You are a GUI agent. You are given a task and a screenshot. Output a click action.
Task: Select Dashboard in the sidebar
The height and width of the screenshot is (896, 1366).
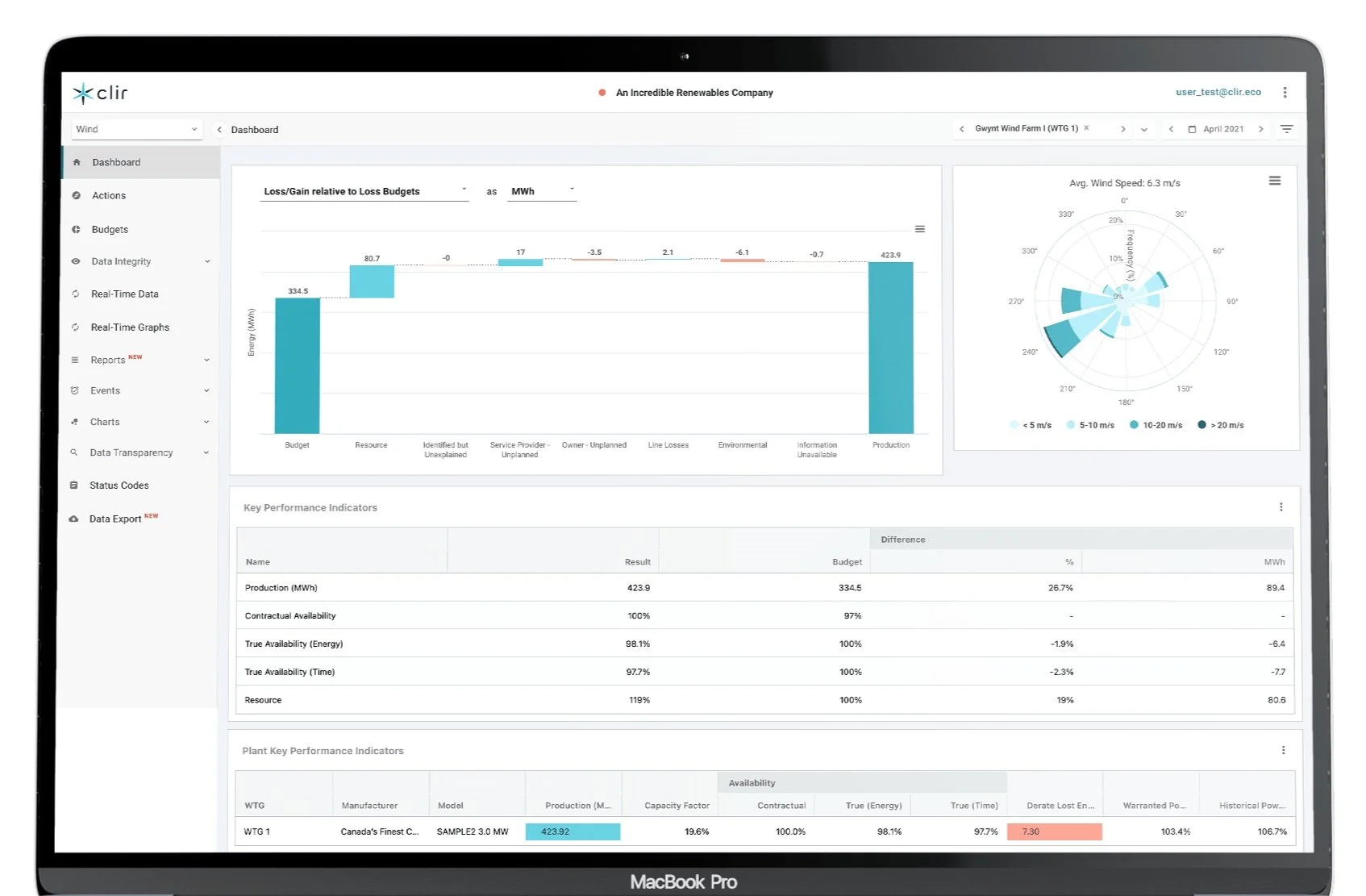tap(141, 162)
